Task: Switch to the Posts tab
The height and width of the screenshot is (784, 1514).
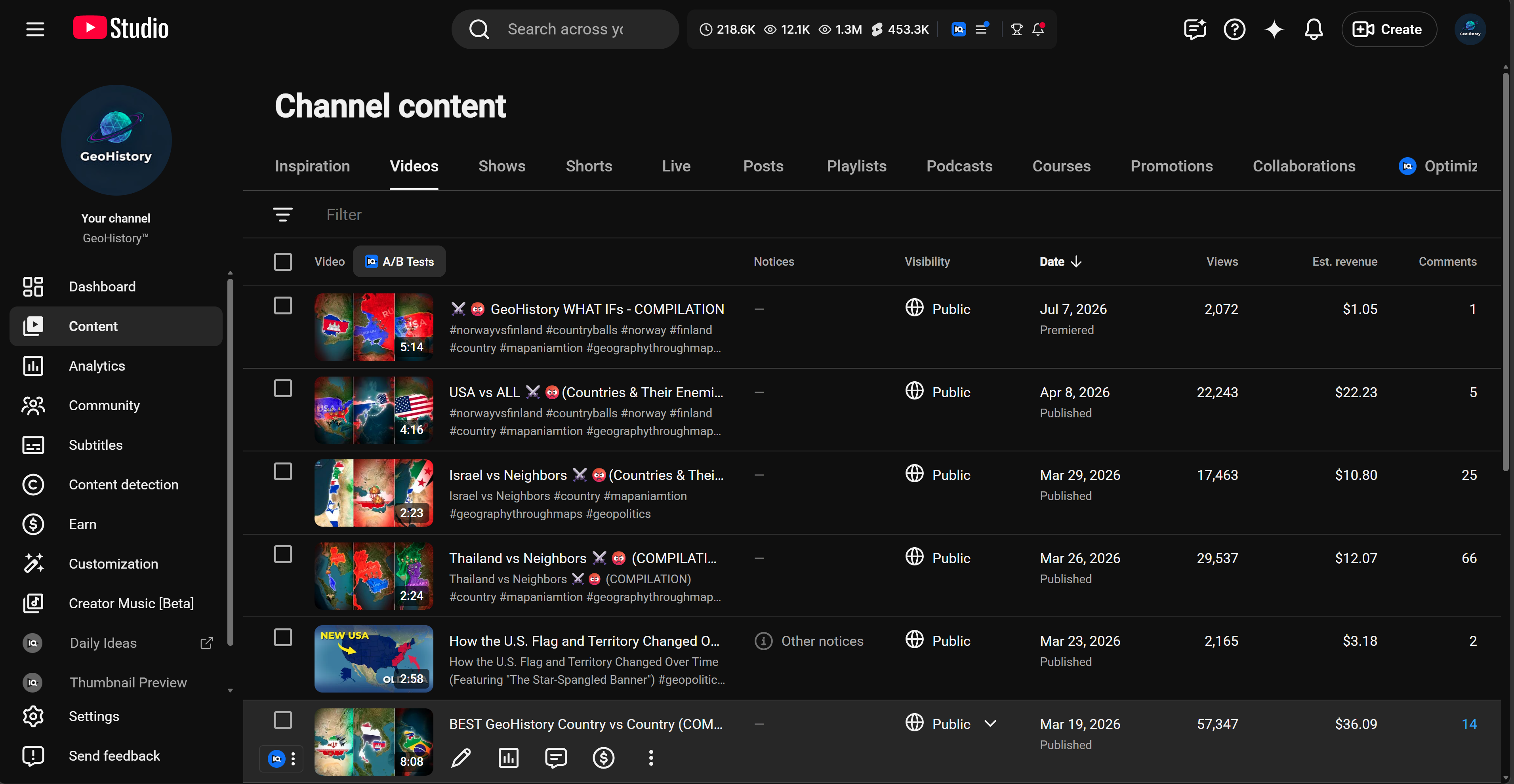Action: [x=763, y=166]
